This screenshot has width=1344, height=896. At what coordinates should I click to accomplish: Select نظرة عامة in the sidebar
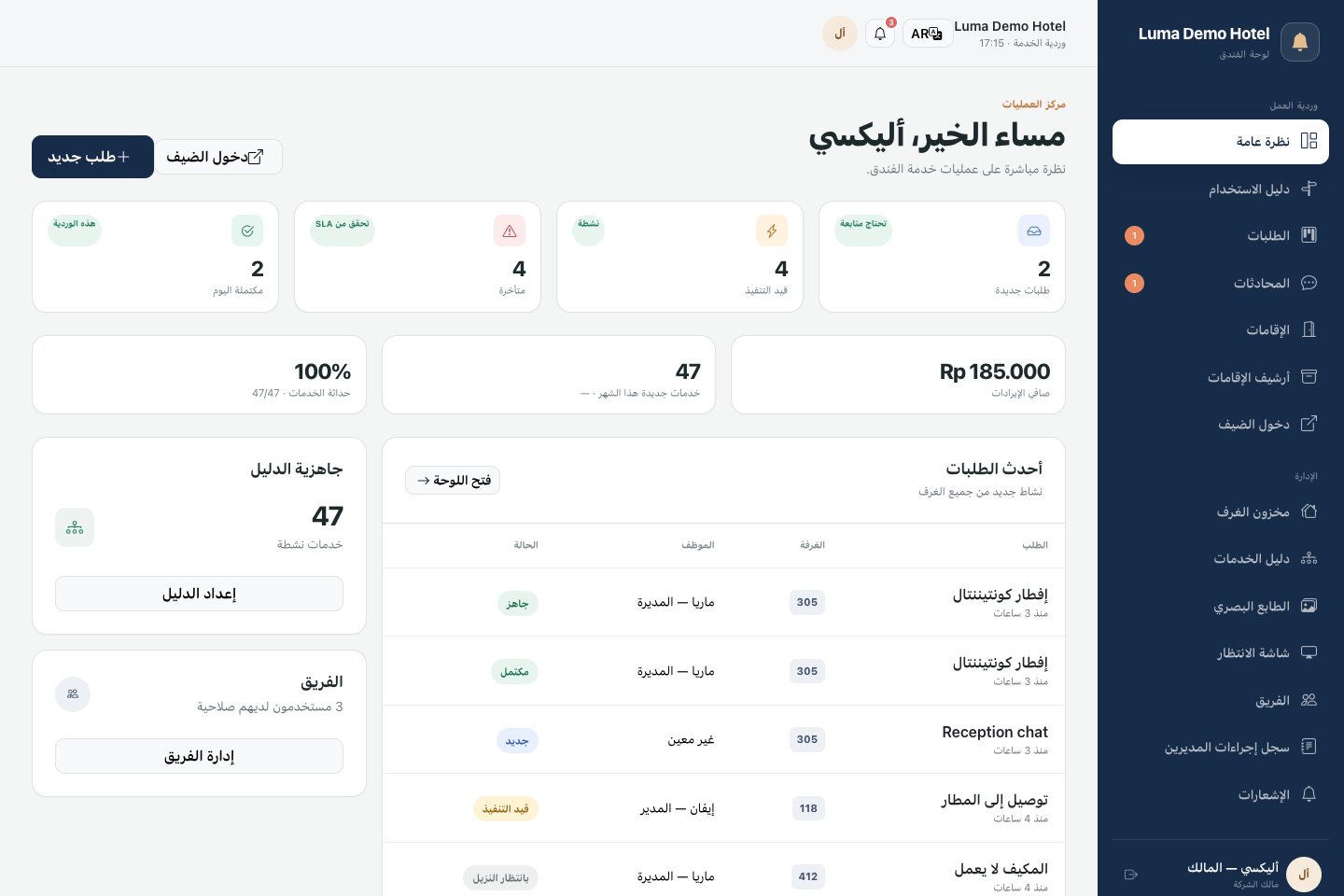tap(1221, 142)
